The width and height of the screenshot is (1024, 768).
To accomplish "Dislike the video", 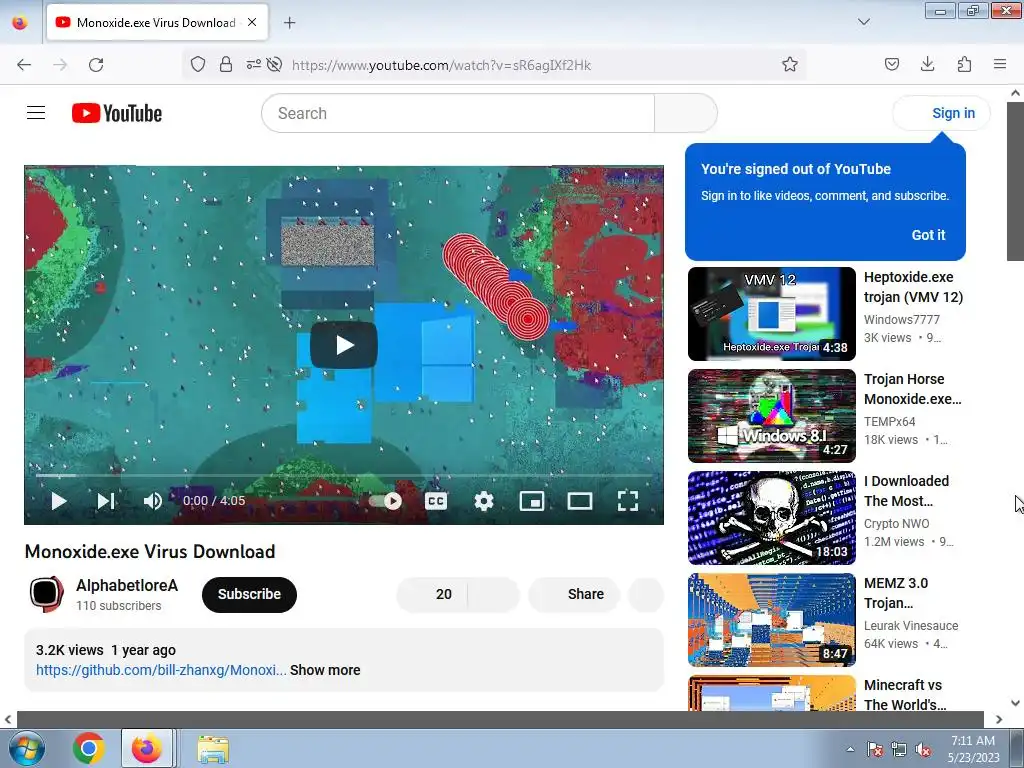I will [x=494, y=594].
